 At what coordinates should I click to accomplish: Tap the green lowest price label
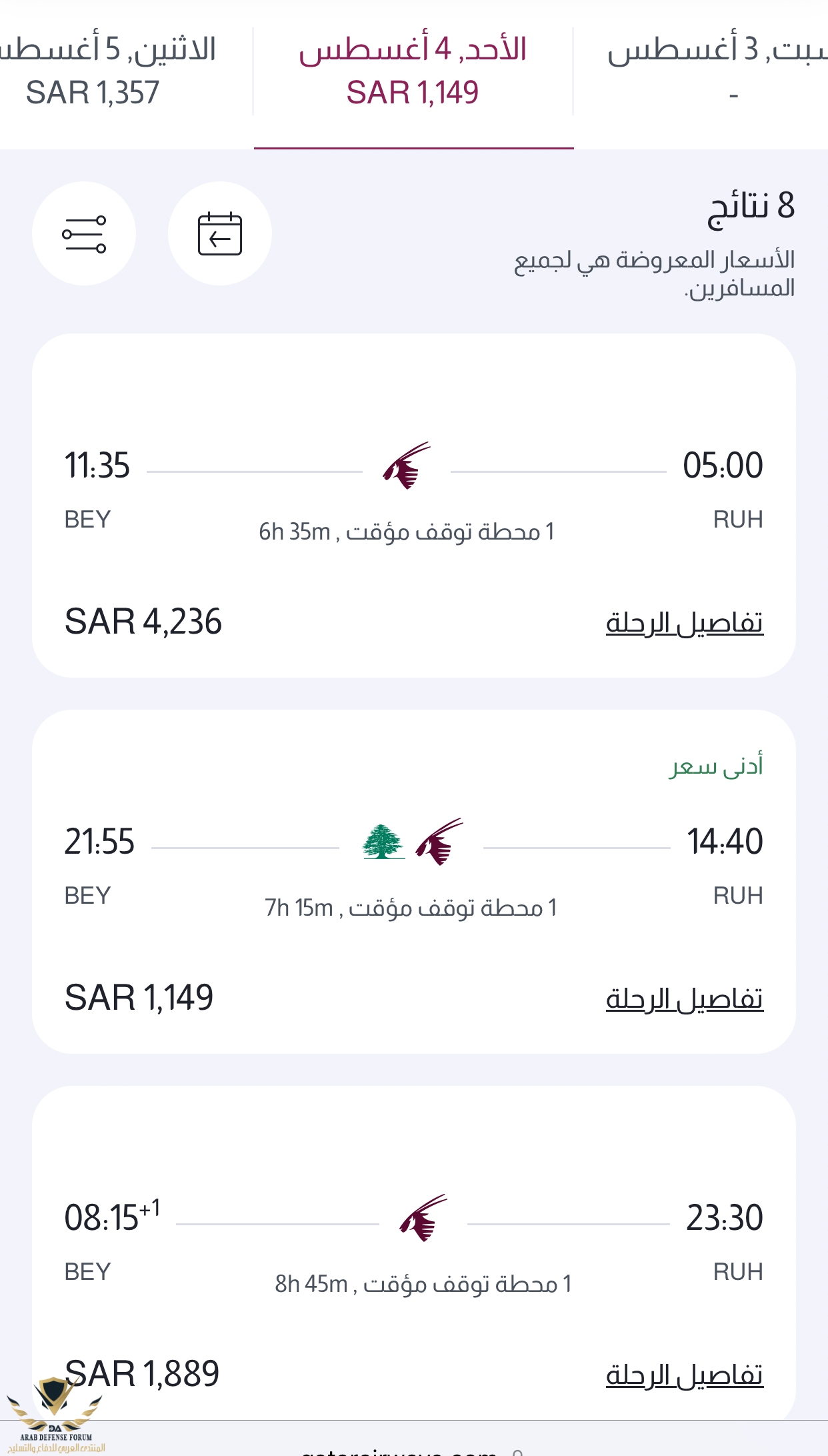pyautogui.click(x=716, y=766)
